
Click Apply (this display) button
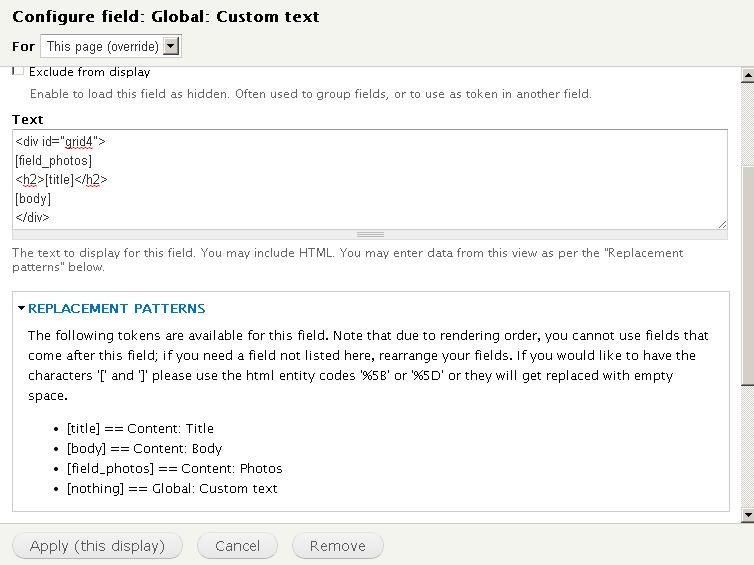pos(97,546)
